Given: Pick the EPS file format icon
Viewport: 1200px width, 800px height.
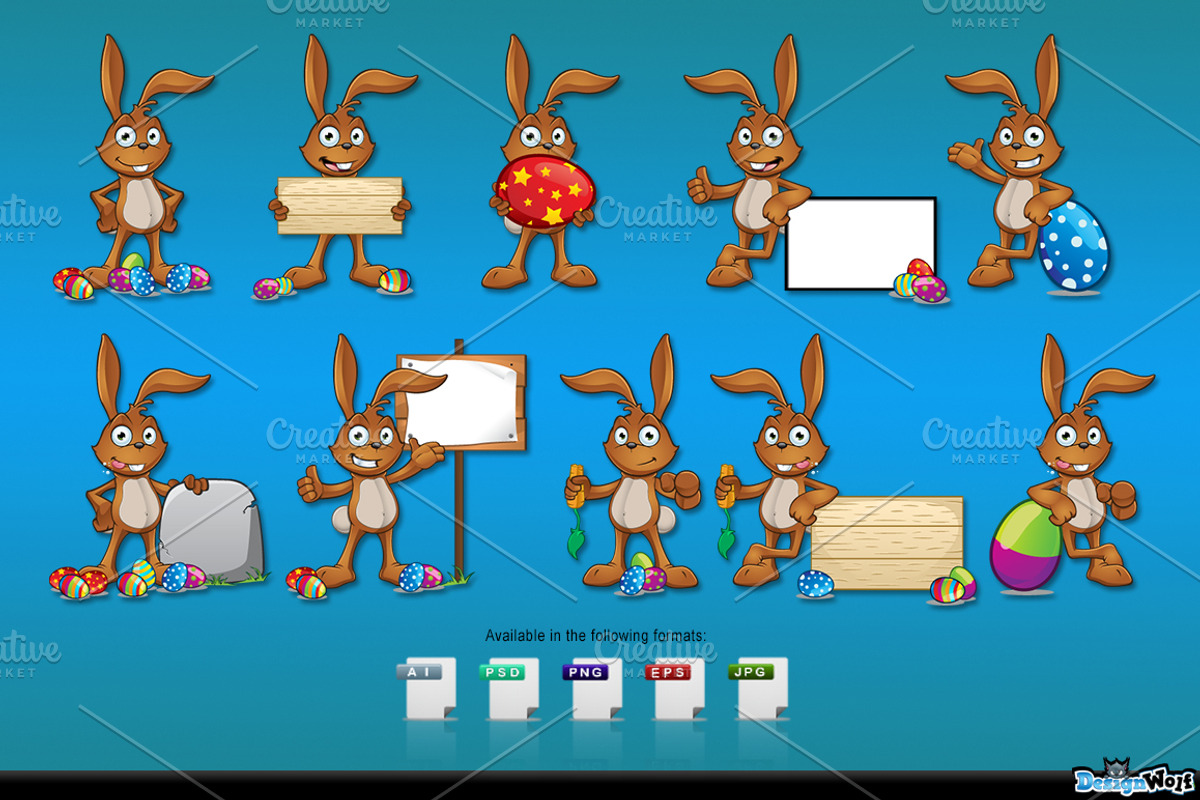Looking at the screenshot, I should (676, 688).
